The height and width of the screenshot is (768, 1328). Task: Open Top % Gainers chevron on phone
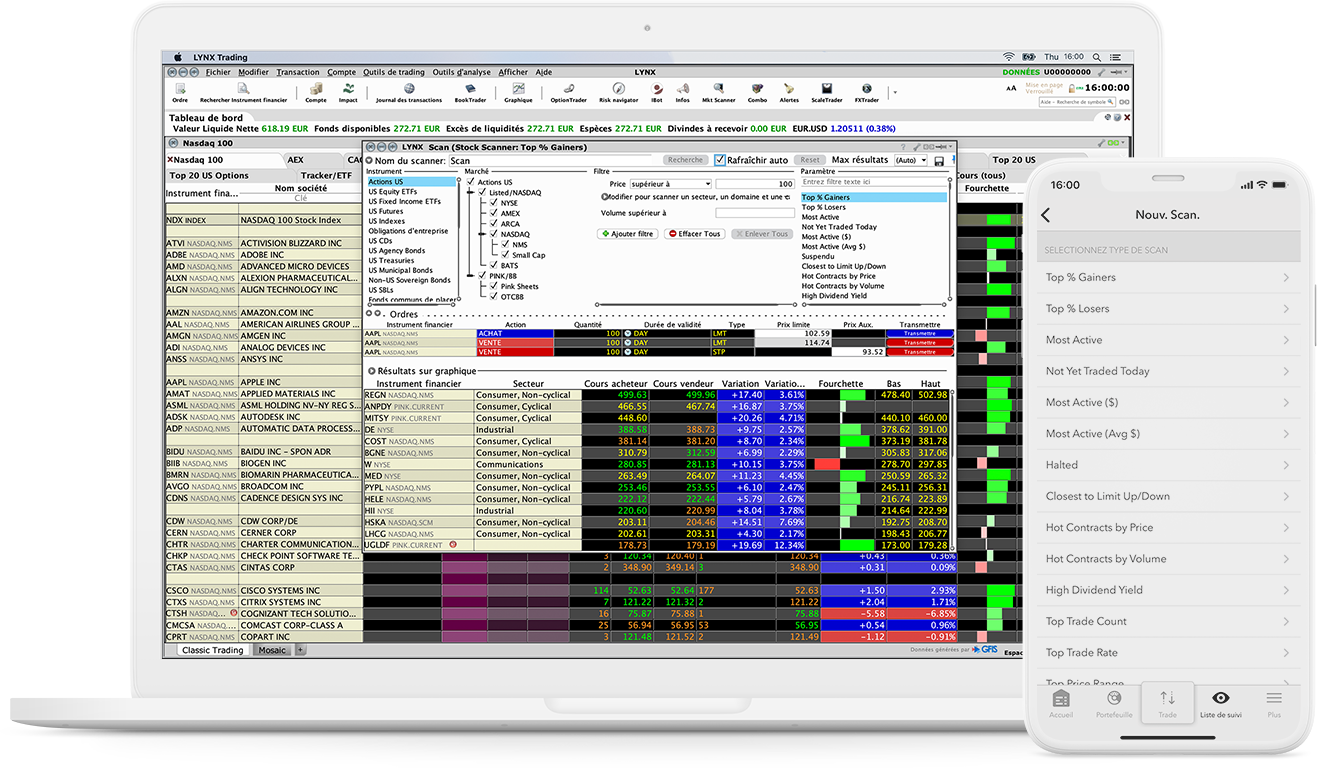tap(1286, 278)
